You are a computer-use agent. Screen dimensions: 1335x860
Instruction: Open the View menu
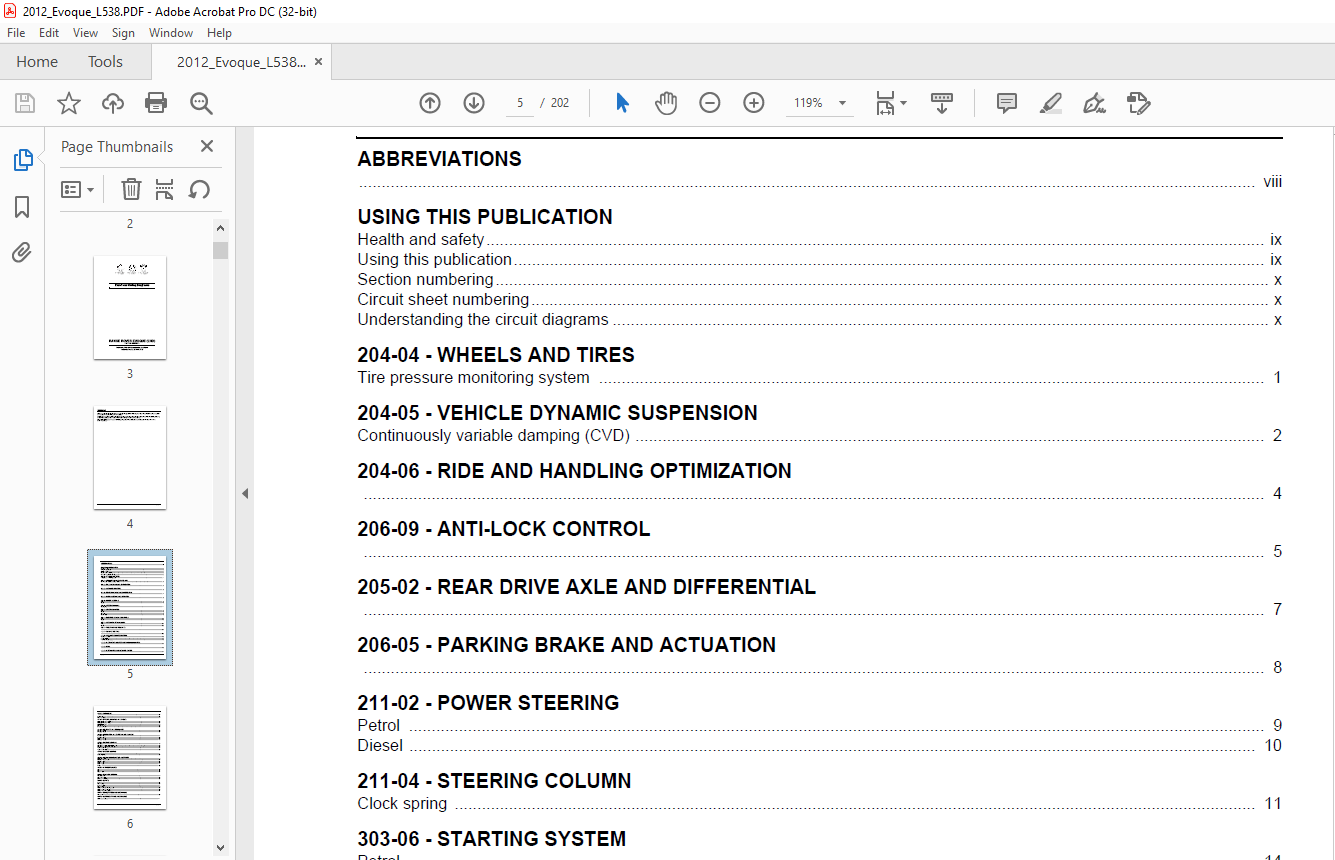85,33
